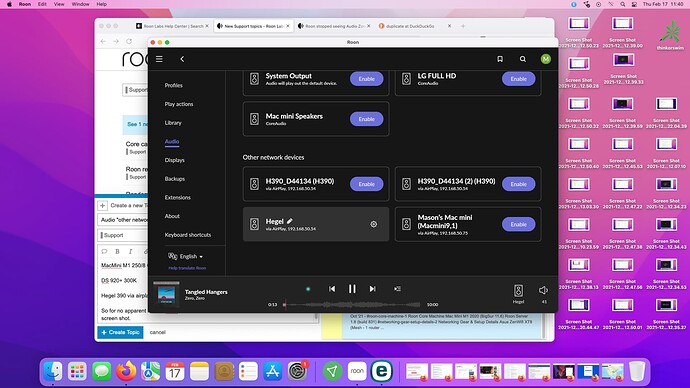Viewport: 690px width, 388px height.
Task: Open the volume control speaker icon
Action: coord(543,290)
